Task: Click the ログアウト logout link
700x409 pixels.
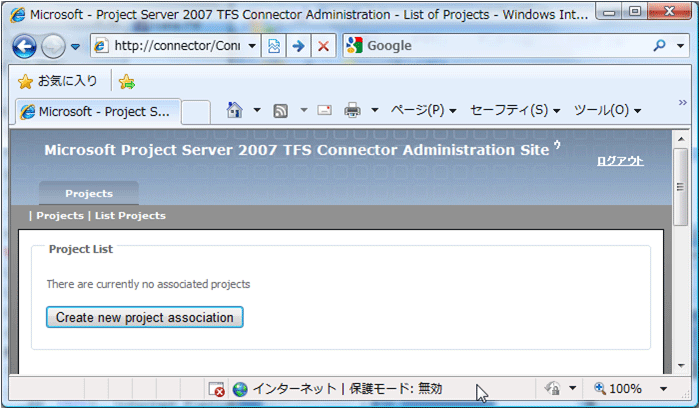Action: pos(620,161)
